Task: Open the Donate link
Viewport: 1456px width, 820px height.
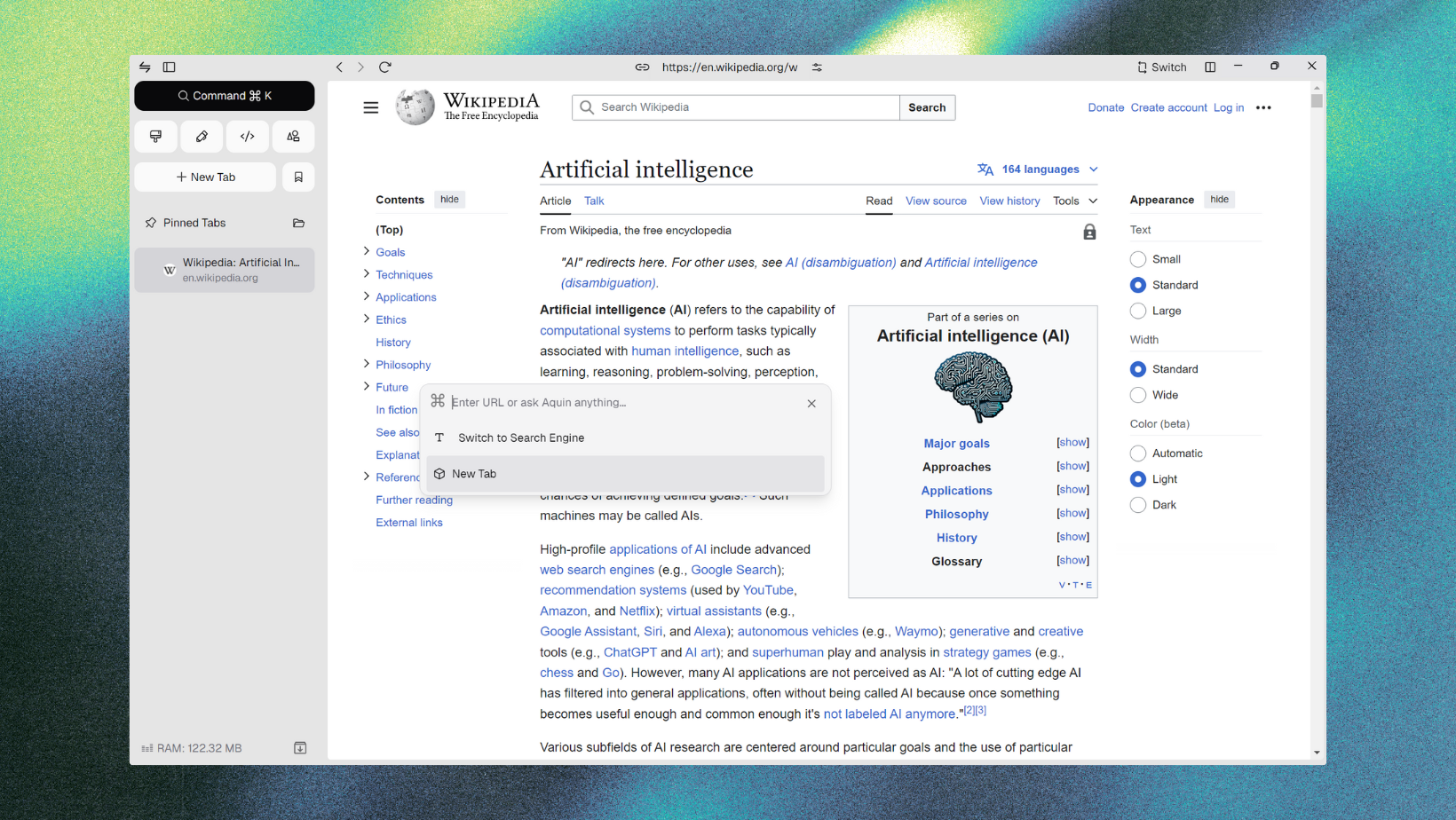Action: coord(1106,107)
